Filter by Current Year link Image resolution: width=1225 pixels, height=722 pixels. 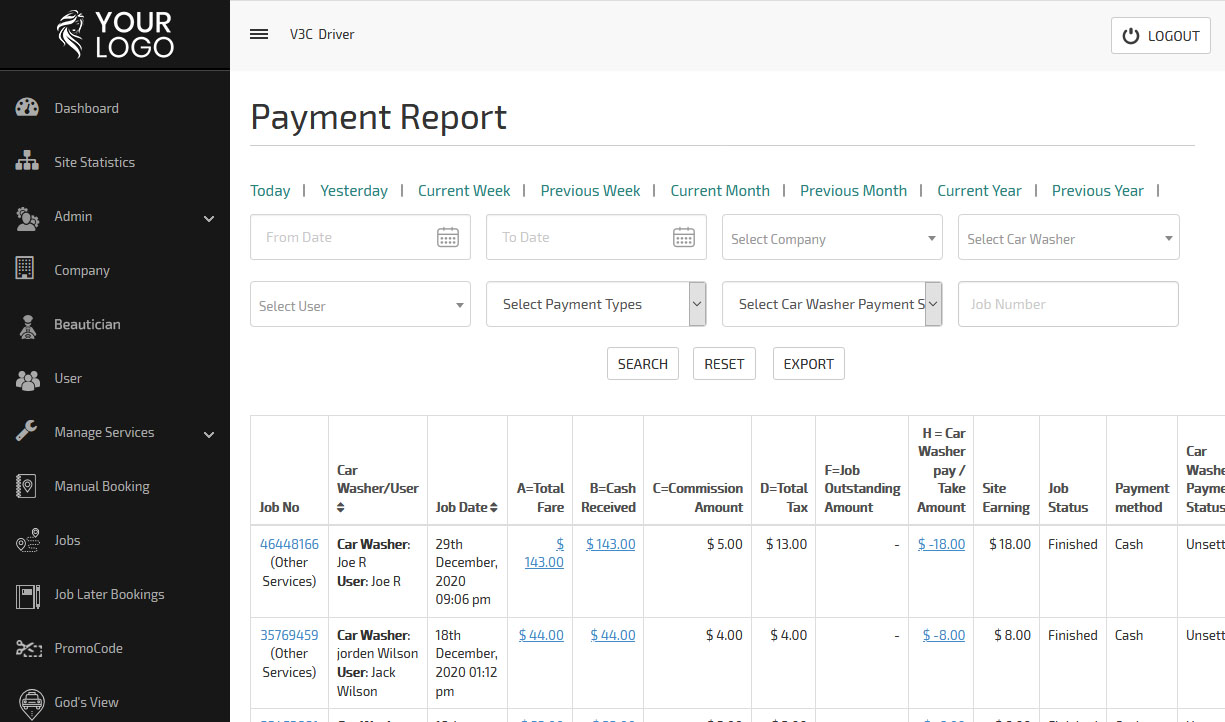(979, 191)
